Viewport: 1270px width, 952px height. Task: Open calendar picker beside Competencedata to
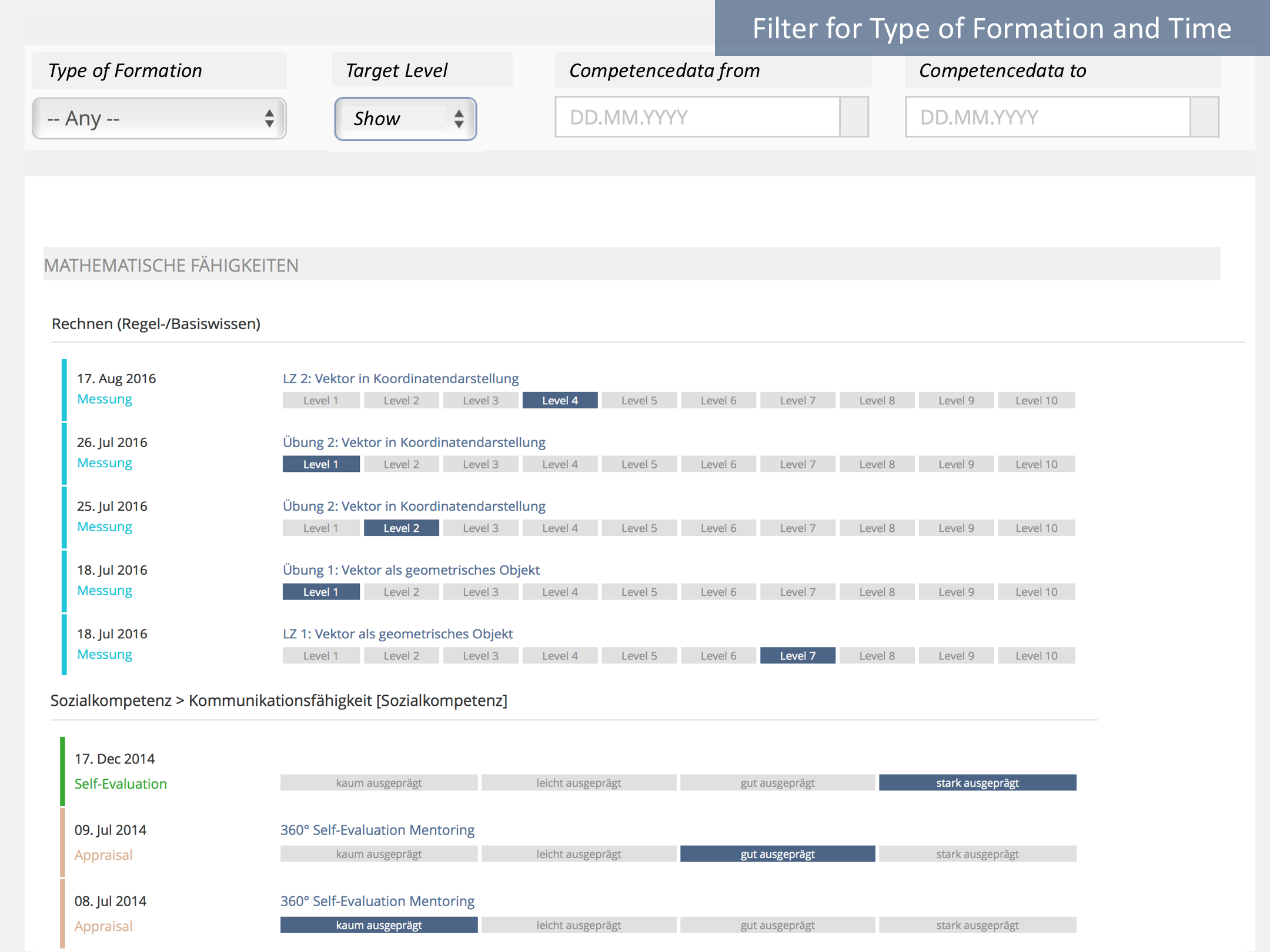coord(1204,118)
